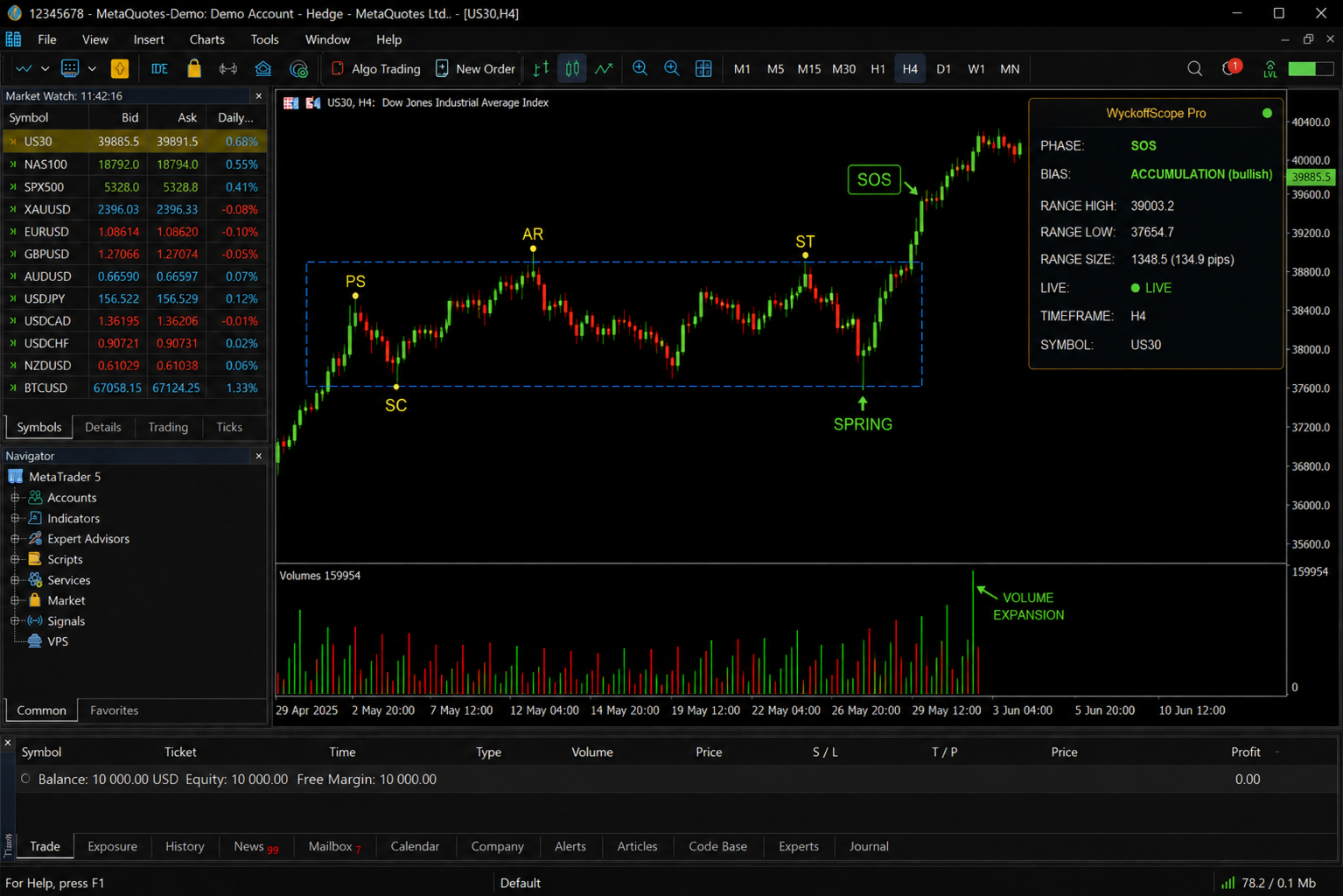Expand the Services tree node
Image resolution: width=1343 pixels, height=896 pixels.
tap(15, 579)
